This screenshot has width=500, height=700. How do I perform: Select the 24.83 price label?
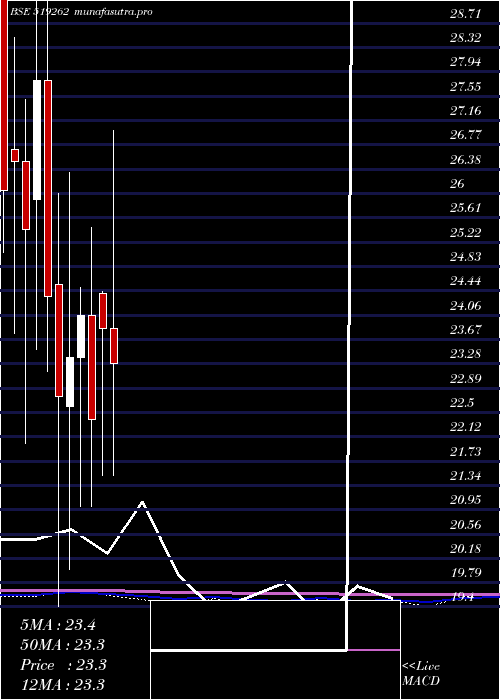pyautogui.click(x=465, y=257)
